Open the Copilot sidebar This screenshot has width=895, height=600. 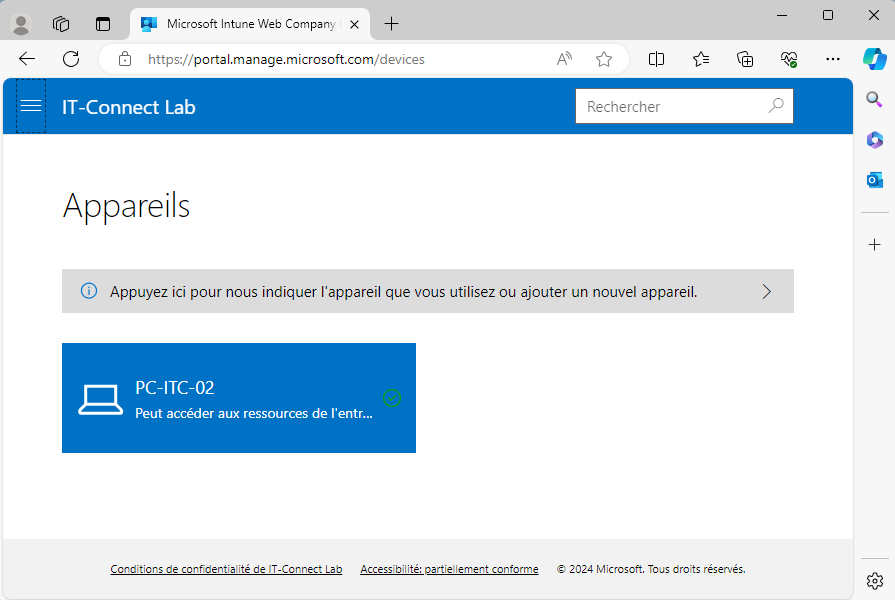875,59
